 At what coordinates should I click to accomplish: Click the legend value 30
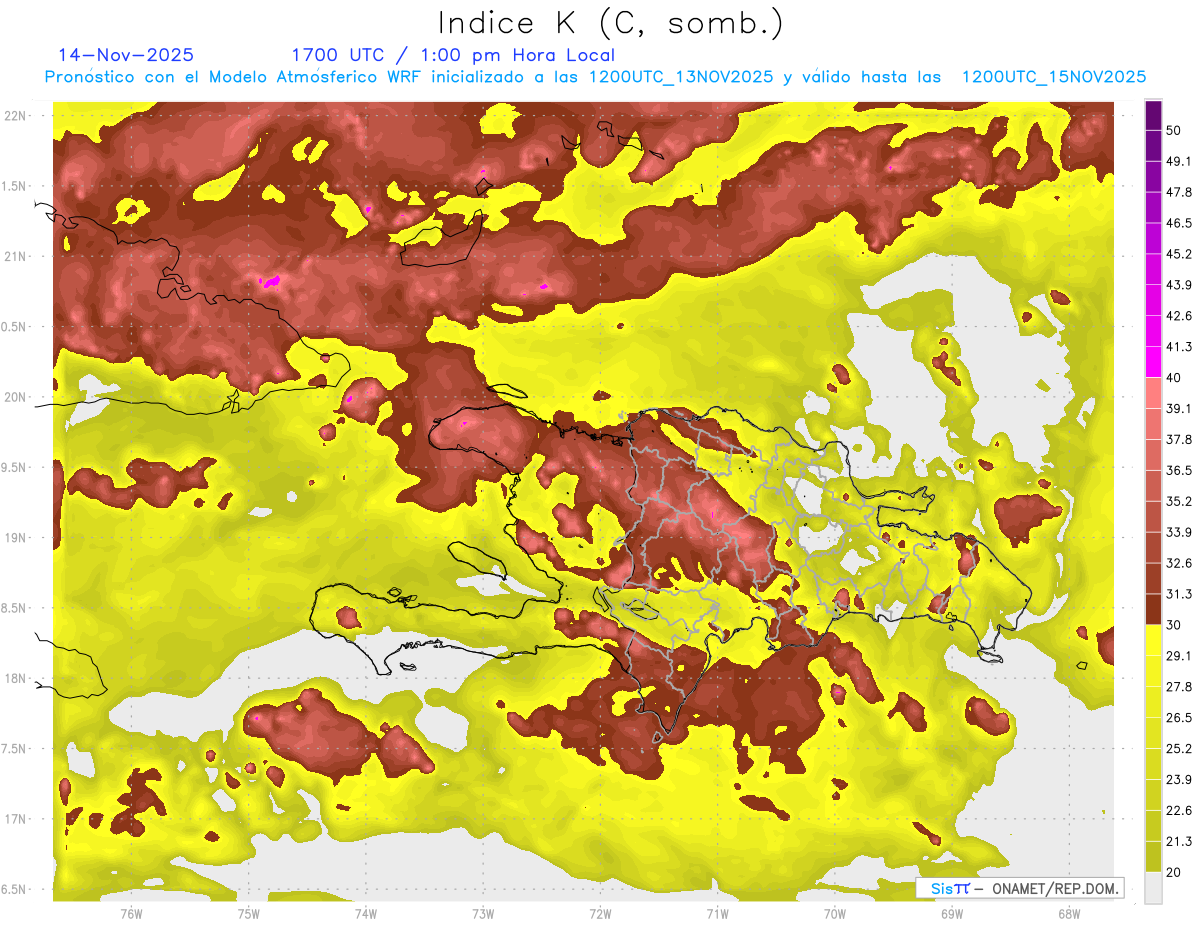(1174, 625)
